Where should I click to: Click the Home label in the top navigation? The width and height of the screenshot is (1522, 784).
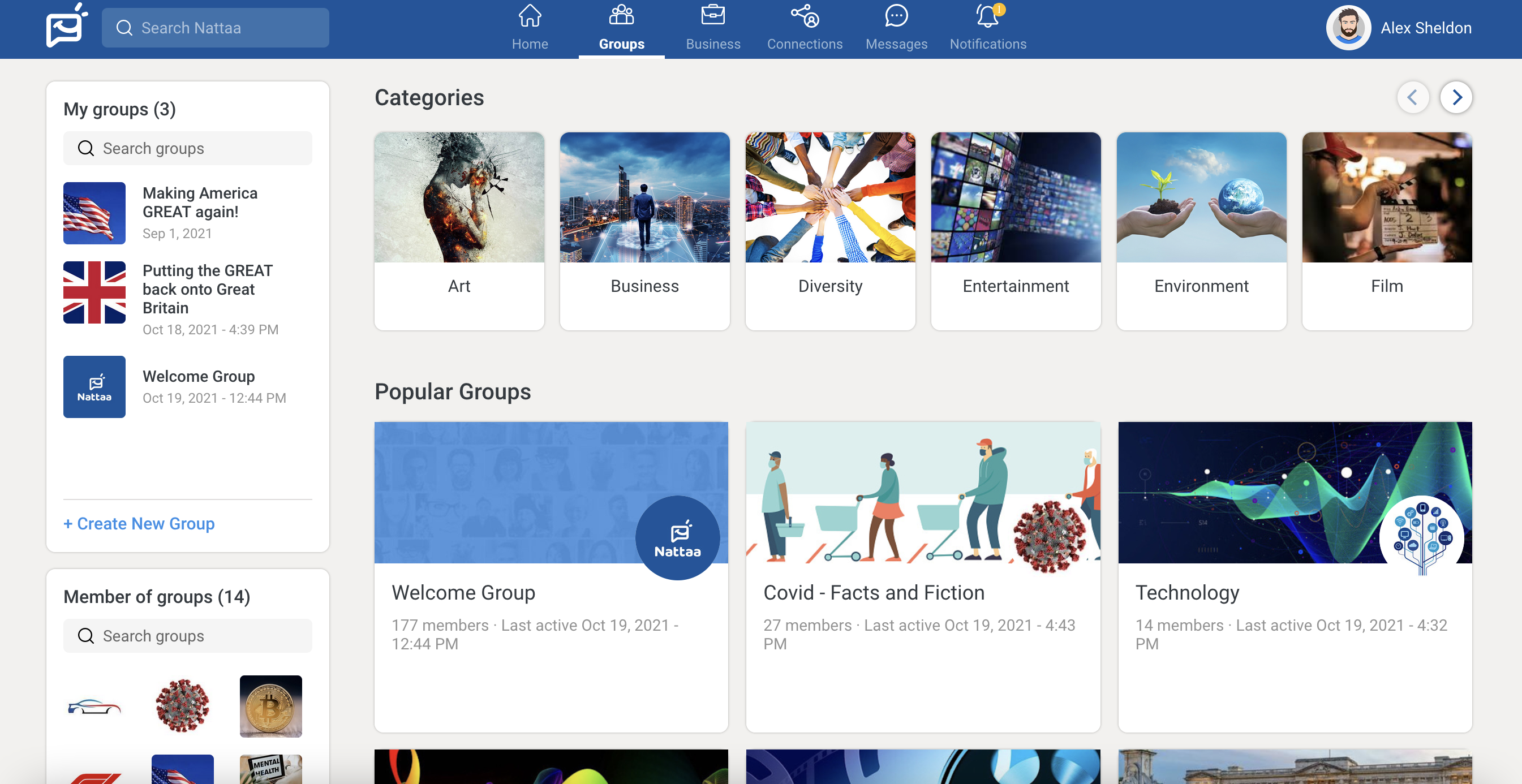click(530, 44)
